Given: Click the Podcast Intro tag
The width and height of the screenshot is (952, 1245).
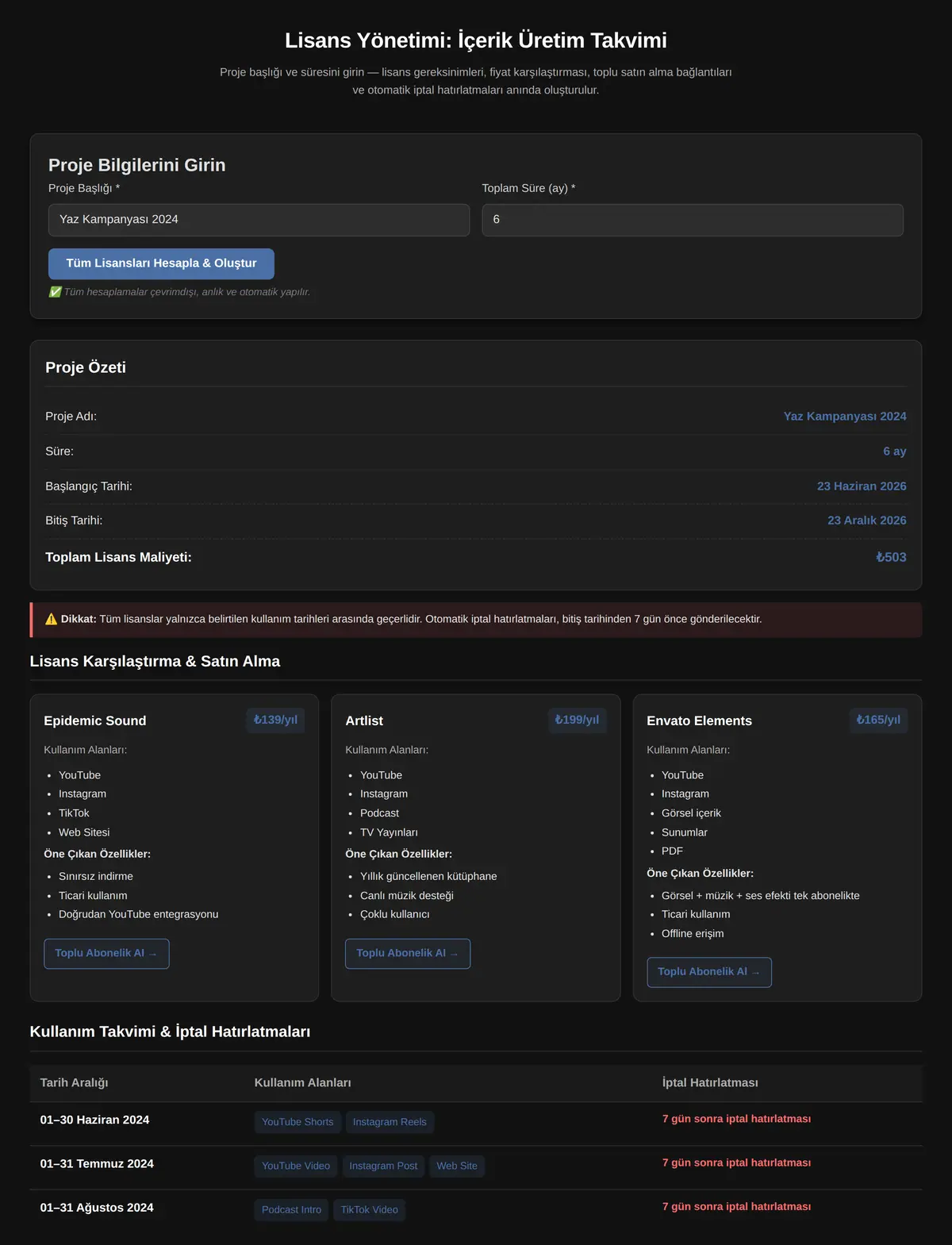Looking at the screenshot, I should coord(291,1209).
